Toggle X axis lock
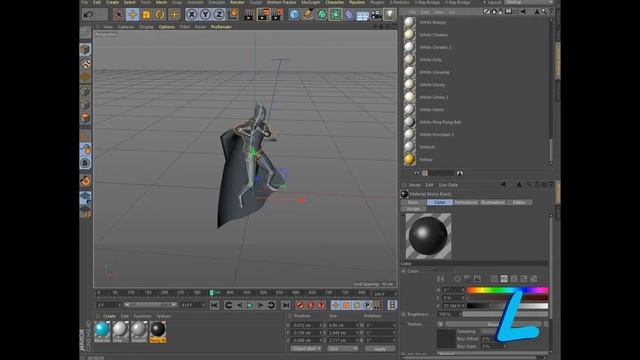This screenshot has width=640, height=360. tap(191, 15)
